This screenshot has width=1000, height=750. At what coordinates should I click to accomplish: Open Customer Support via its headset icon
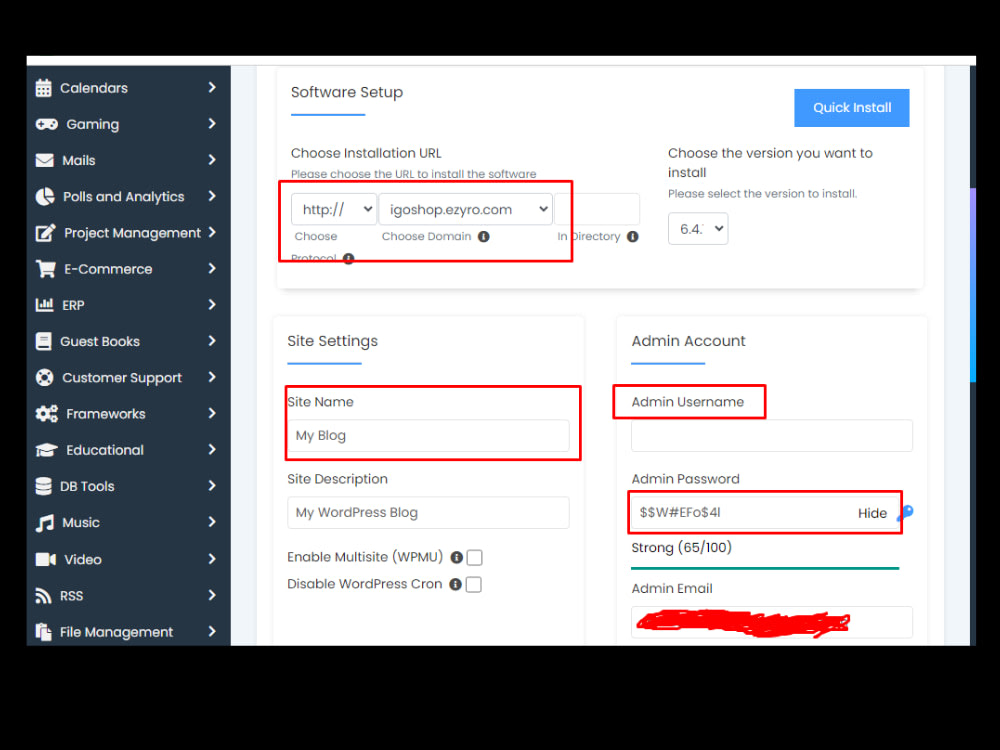(45, 377)
